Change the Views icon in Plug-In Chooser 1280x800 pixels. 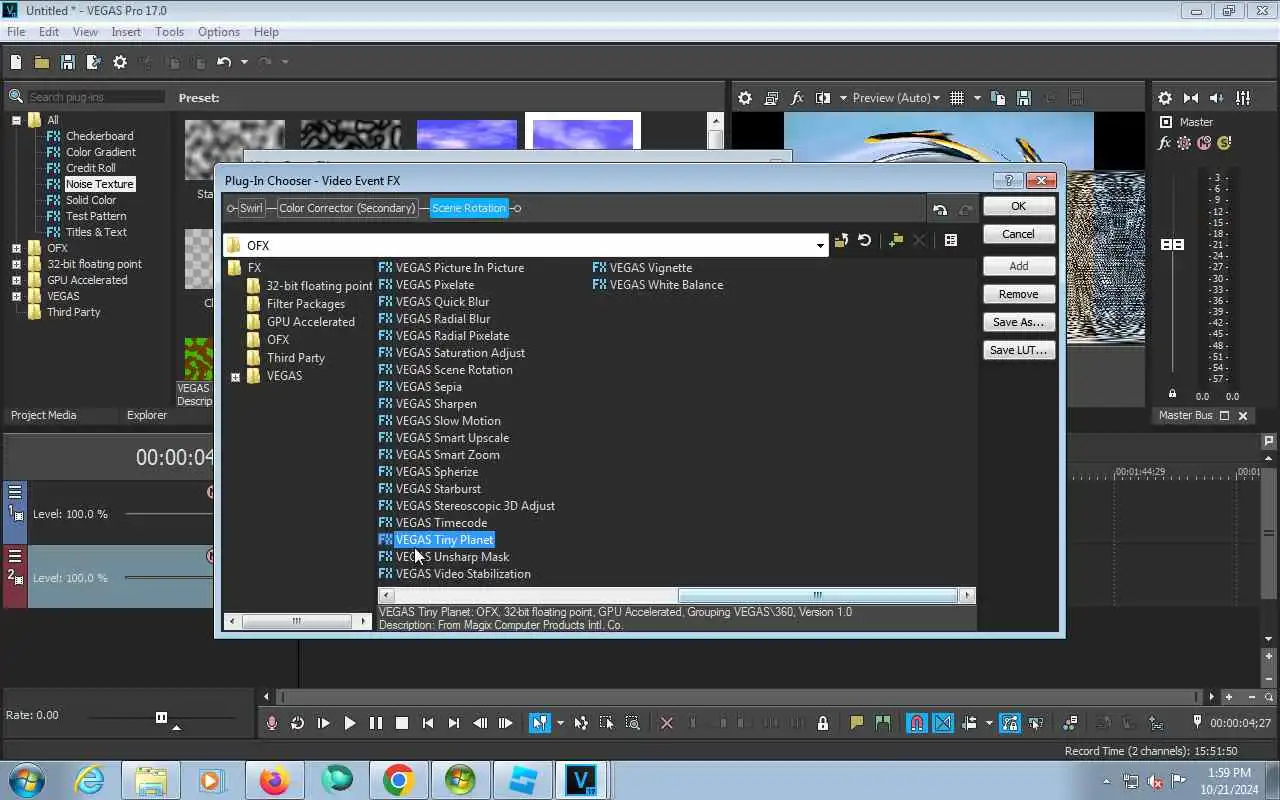(951, 241)
